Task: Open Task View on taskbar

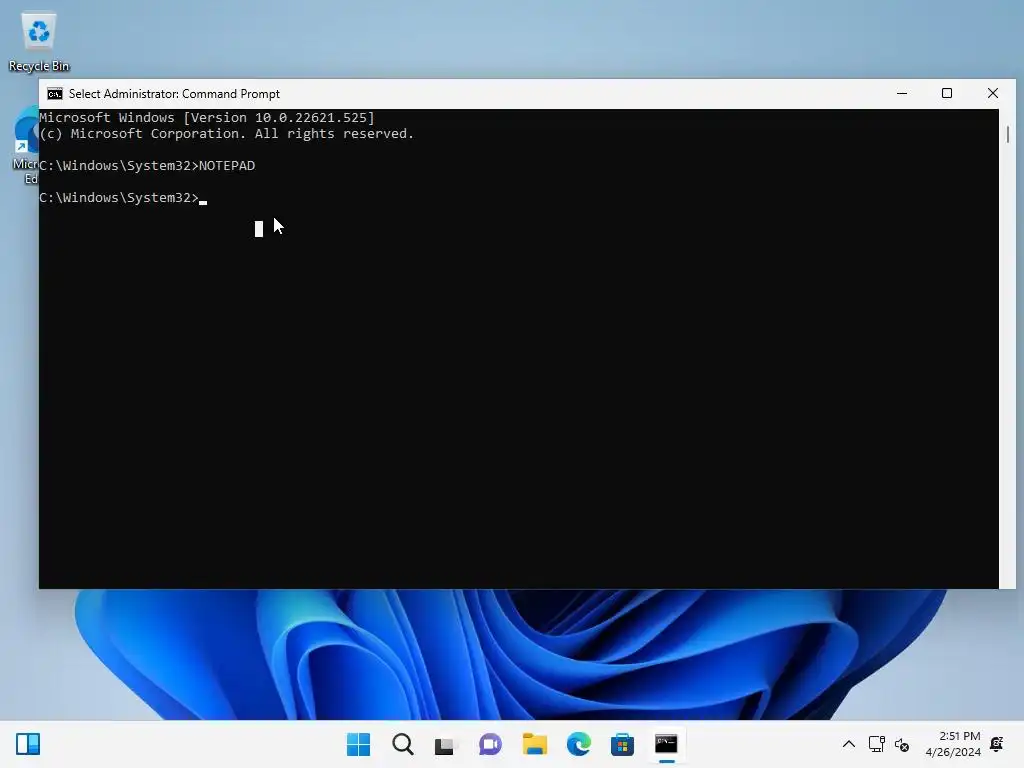Action: pos(445,744)
